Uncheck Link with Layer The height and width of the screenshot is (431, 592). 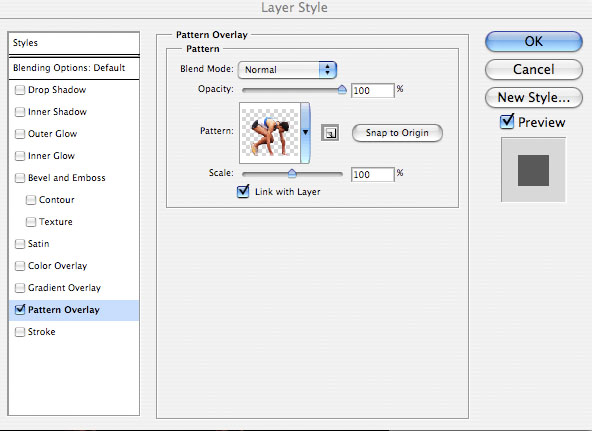(x=243, y=191)
